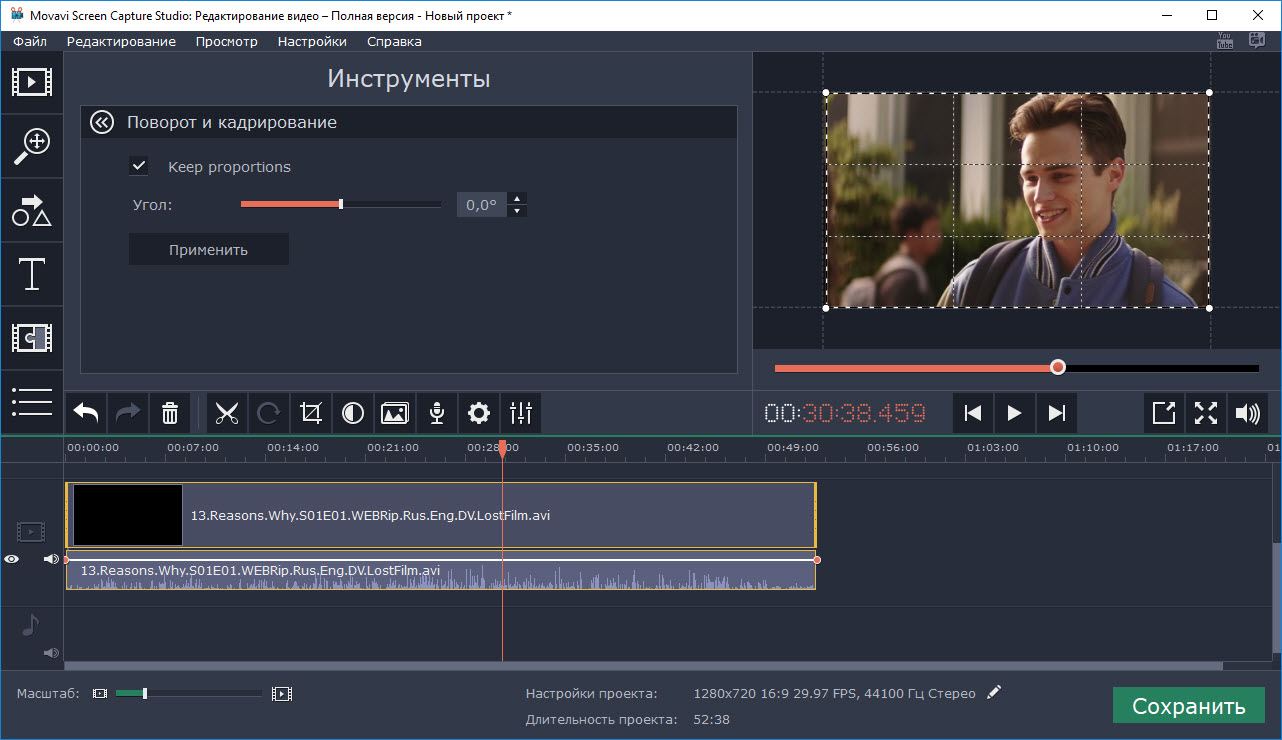Mute the video track speaker icon
The width and height of the screenshot is (1282, 740).
point(51,559)
